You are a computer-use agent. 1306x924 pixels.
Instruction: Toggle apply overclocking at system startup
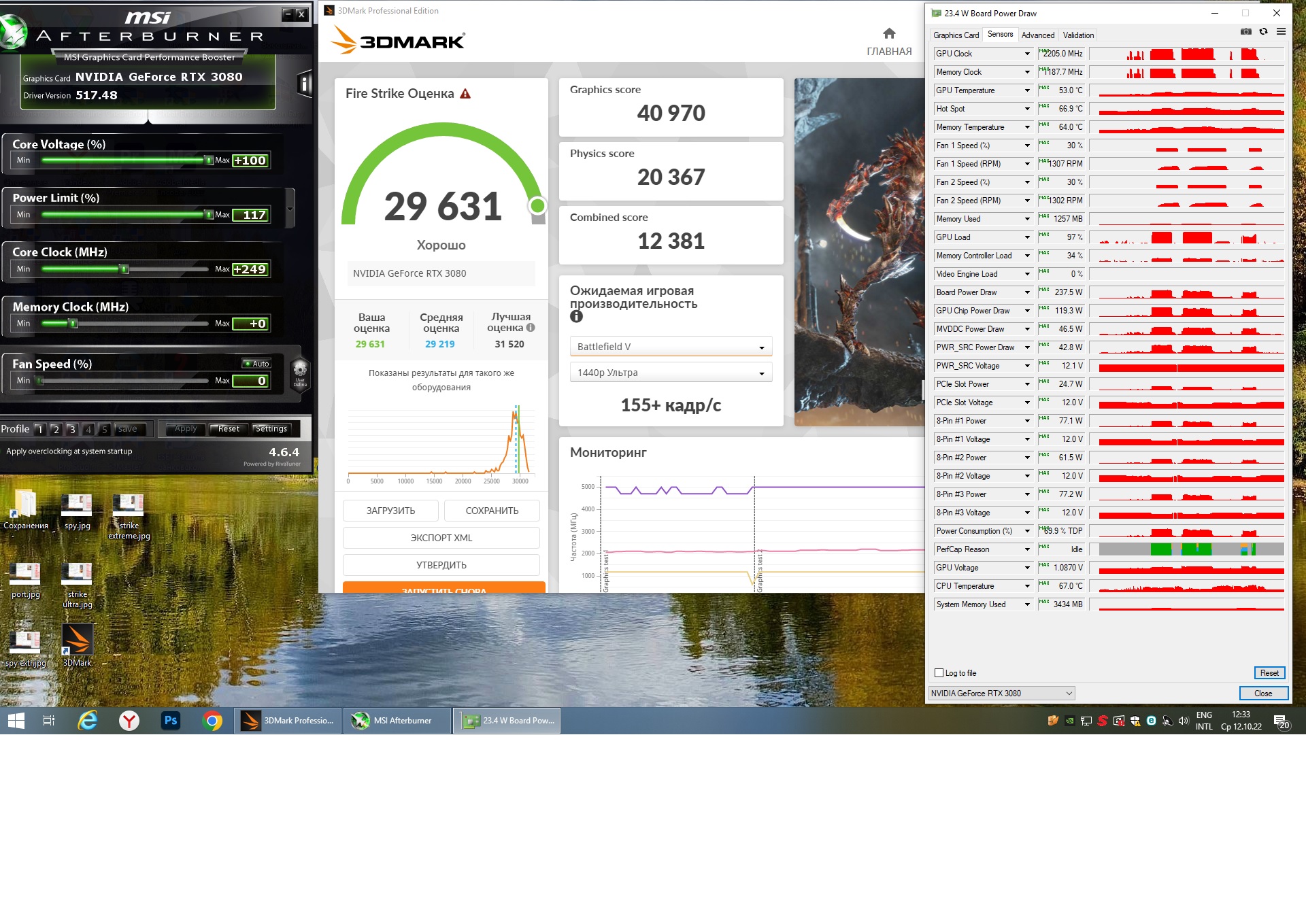pos(69,451)
